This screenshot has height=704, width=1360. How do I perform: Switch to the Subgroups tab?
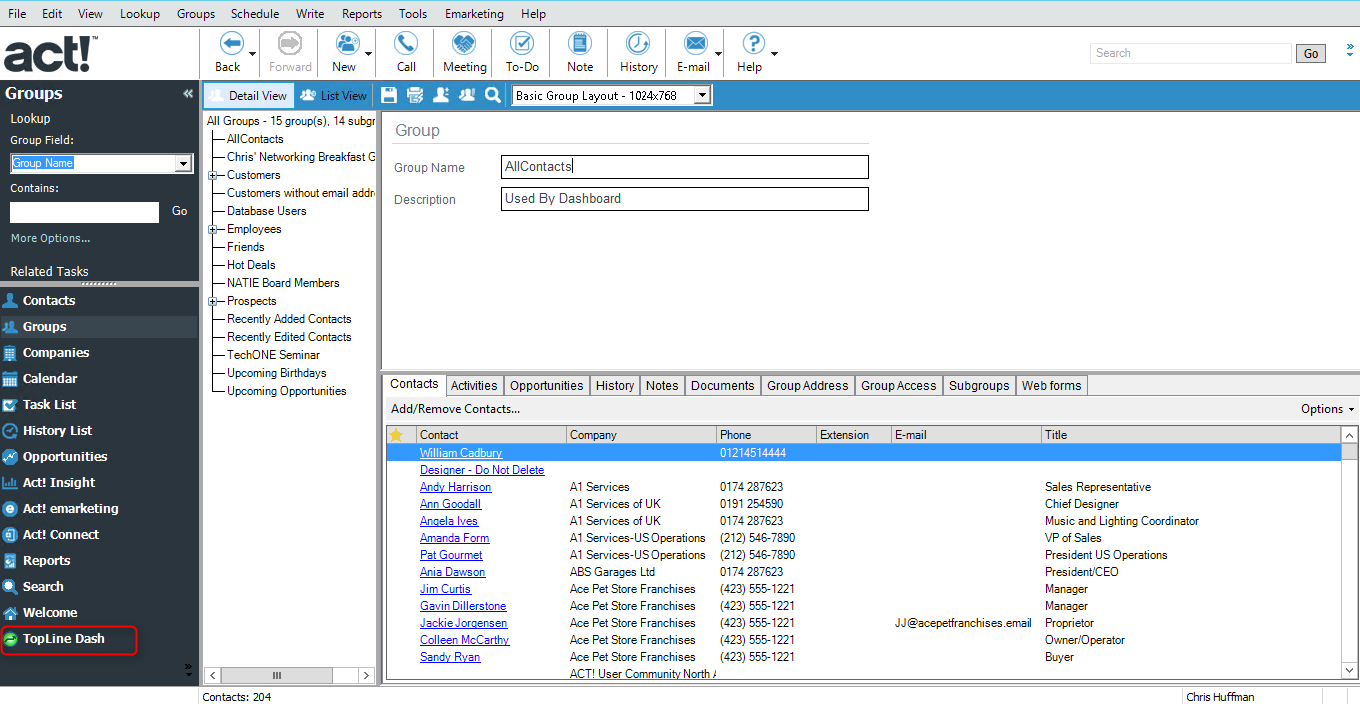click(x=979, y=385)
